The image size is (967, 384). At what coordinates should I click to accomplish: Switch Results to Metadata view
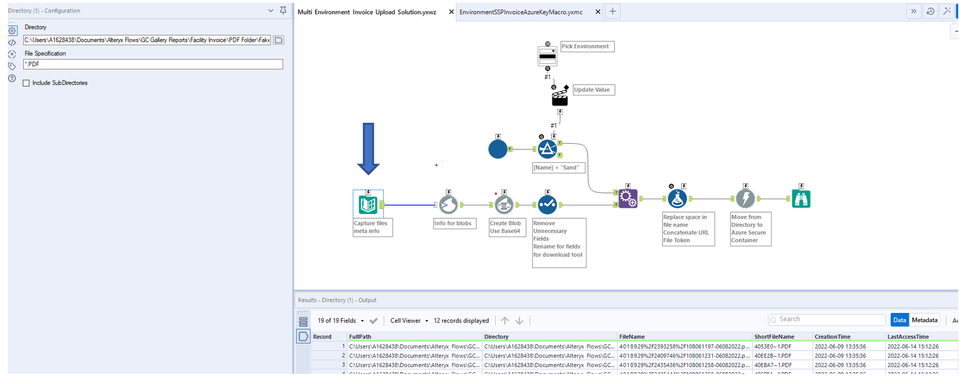pos(924,320)
